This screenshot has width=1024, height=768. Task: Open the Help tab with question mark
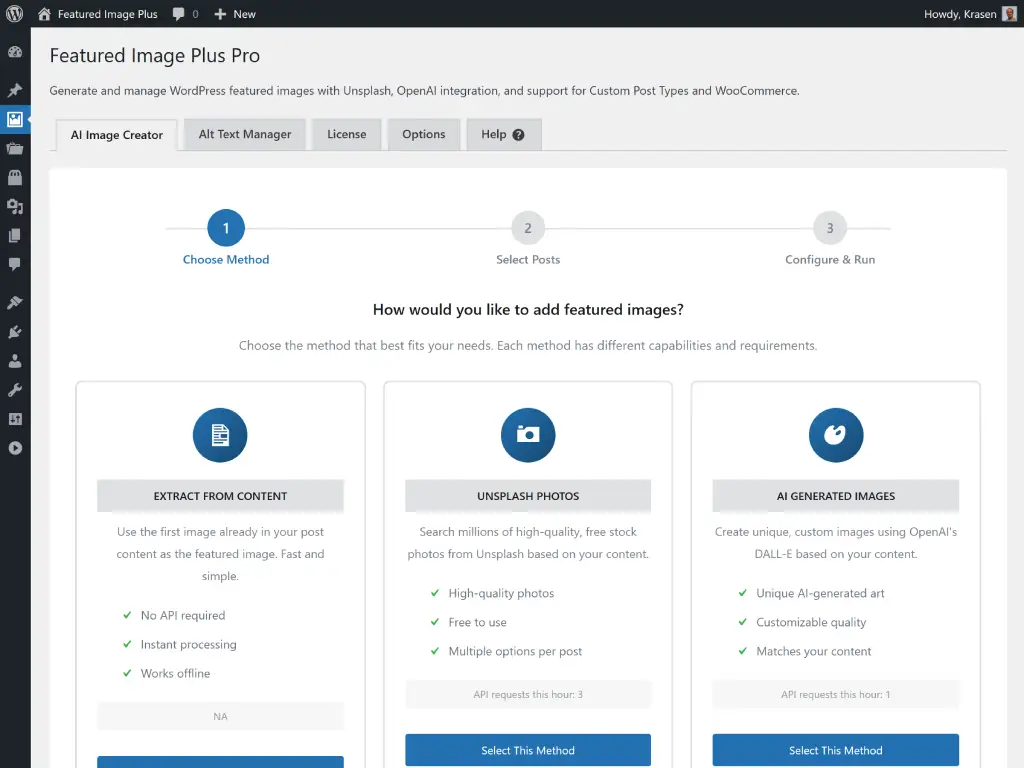pos(503,133)
